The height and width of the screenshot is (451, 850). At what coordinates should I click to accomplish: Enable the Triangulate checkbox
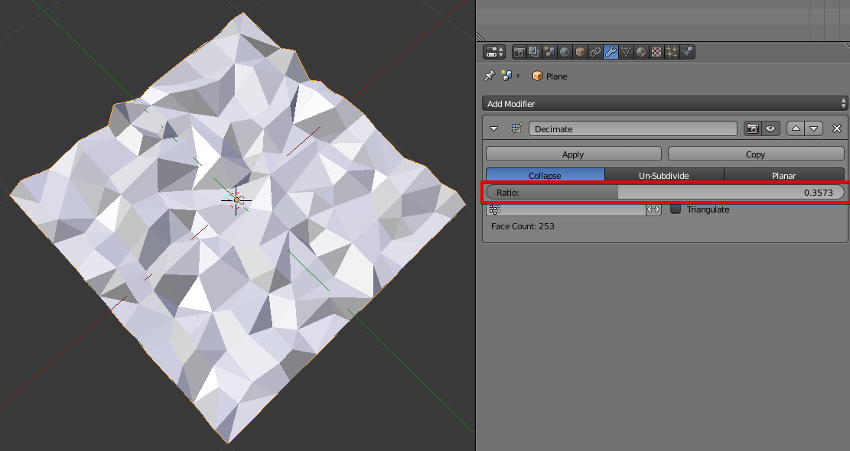tap(676, 209)
